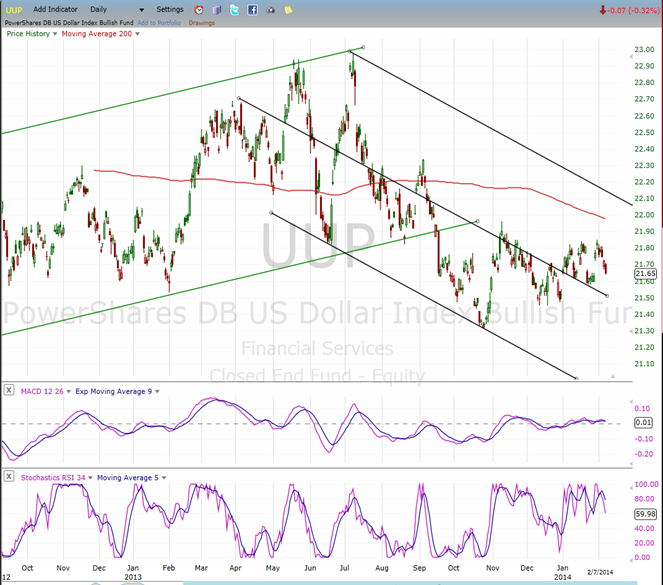Open the yellow sticky note icon
Viewport: 663px width, 585px height.
click(x=288, y=9)
